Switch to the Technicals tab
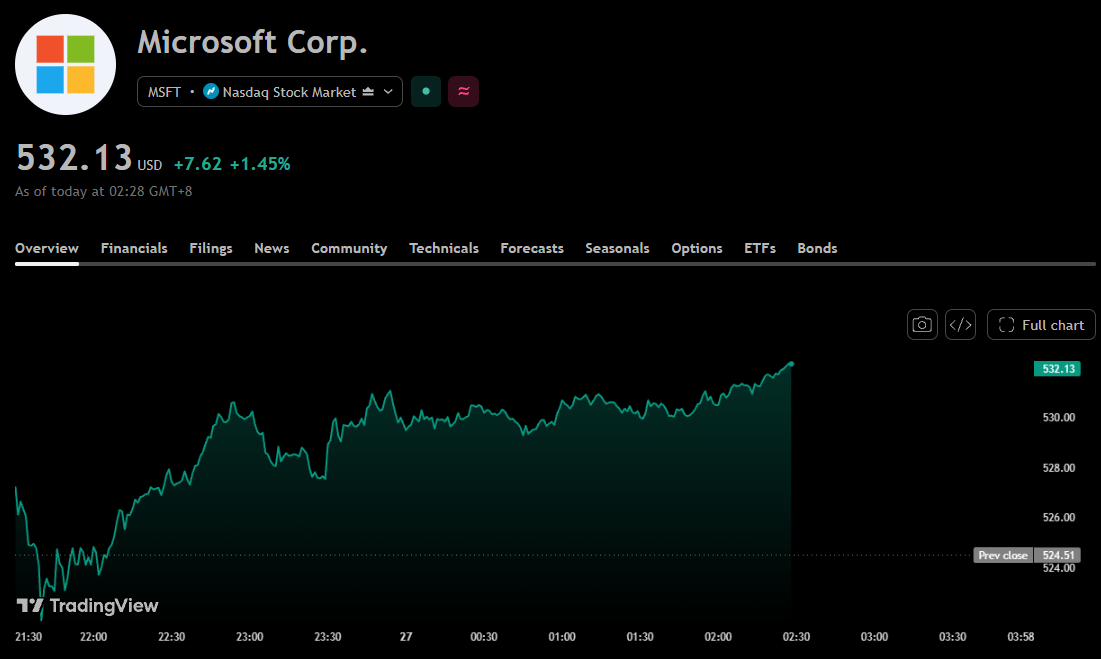 point(444,248)
